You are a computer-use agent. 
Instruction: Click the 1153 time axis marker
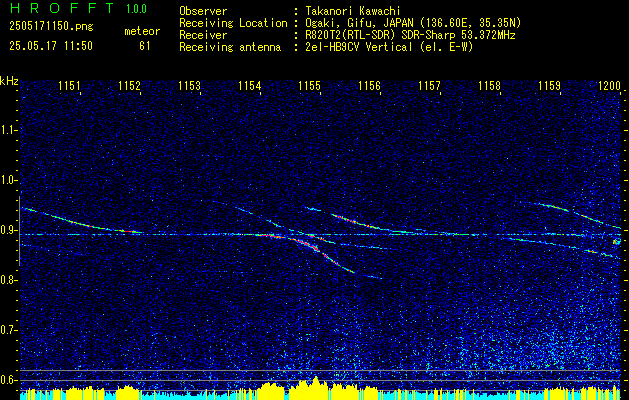coord(189,85)
